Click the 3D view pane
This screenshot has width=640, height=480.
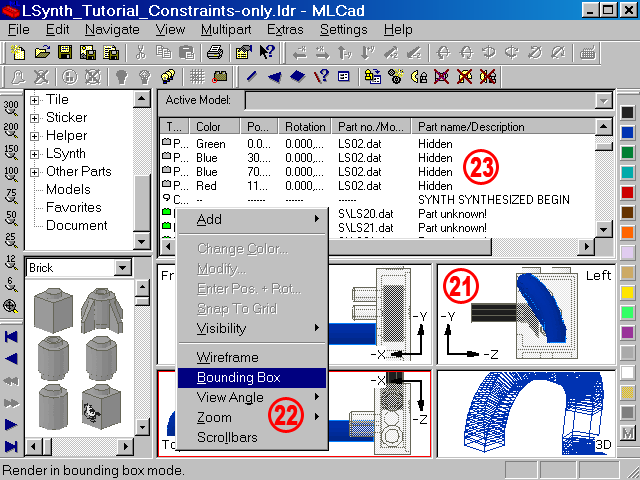point(526,413)
